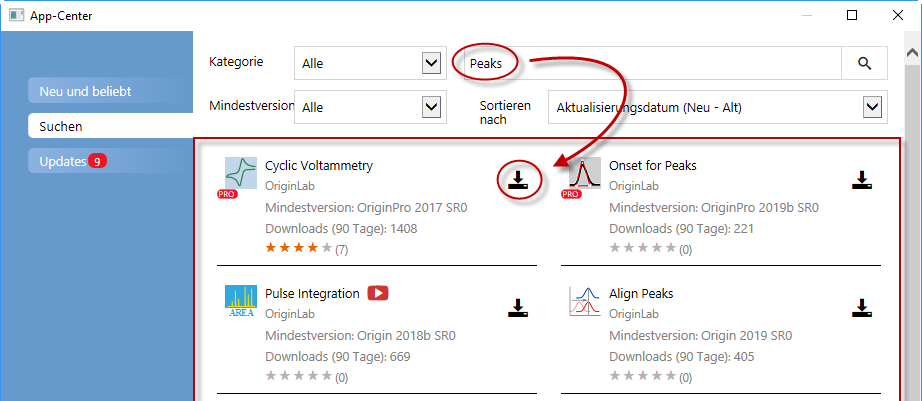The height and width of the screenshot is (401, 922).
Task: Open the Cyclic Voltammetry app icon
Action: [x=241, y=172]
